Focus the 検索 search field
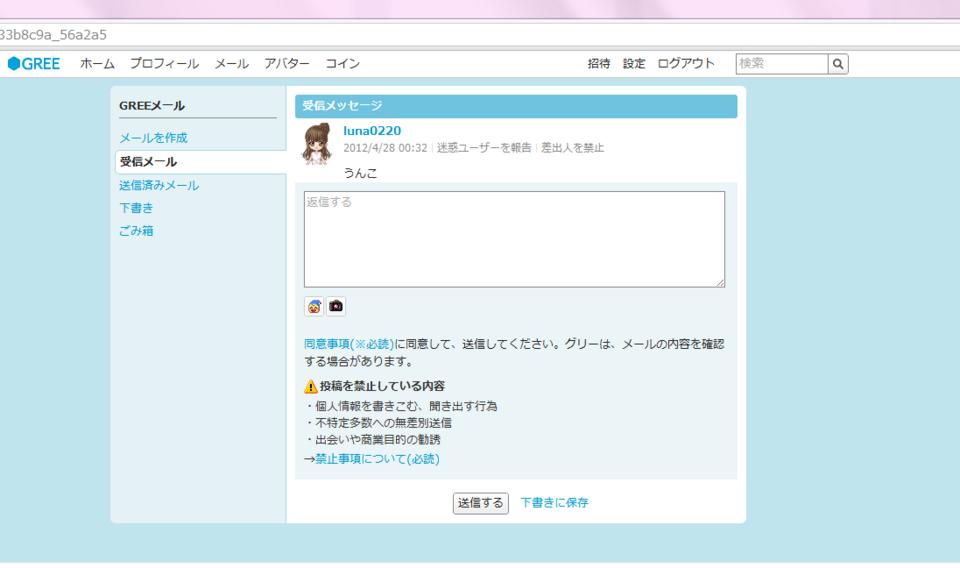Viewport: 960px width, 568px height. [x=782, y=64]
